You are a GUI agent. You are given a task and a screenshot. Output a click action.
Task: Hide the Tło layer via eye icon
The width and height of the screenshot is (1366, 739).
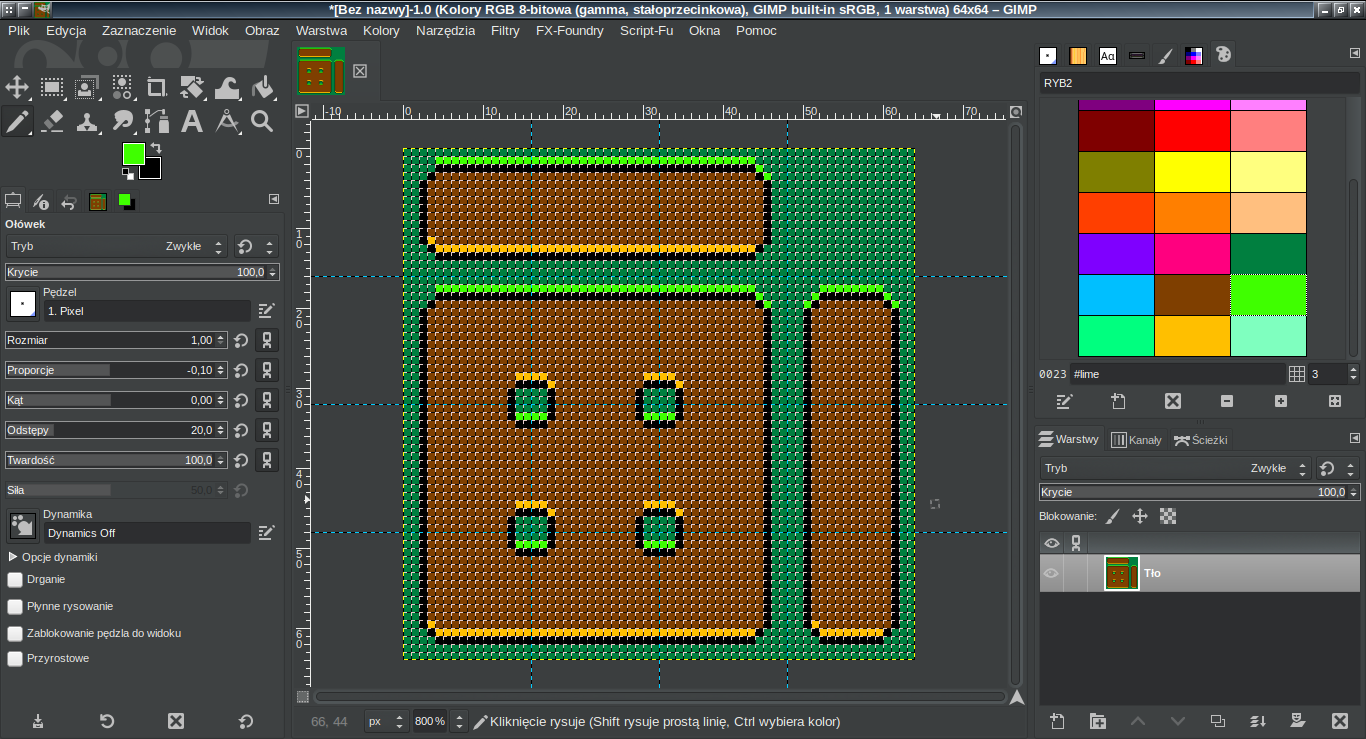point(1051,573)
